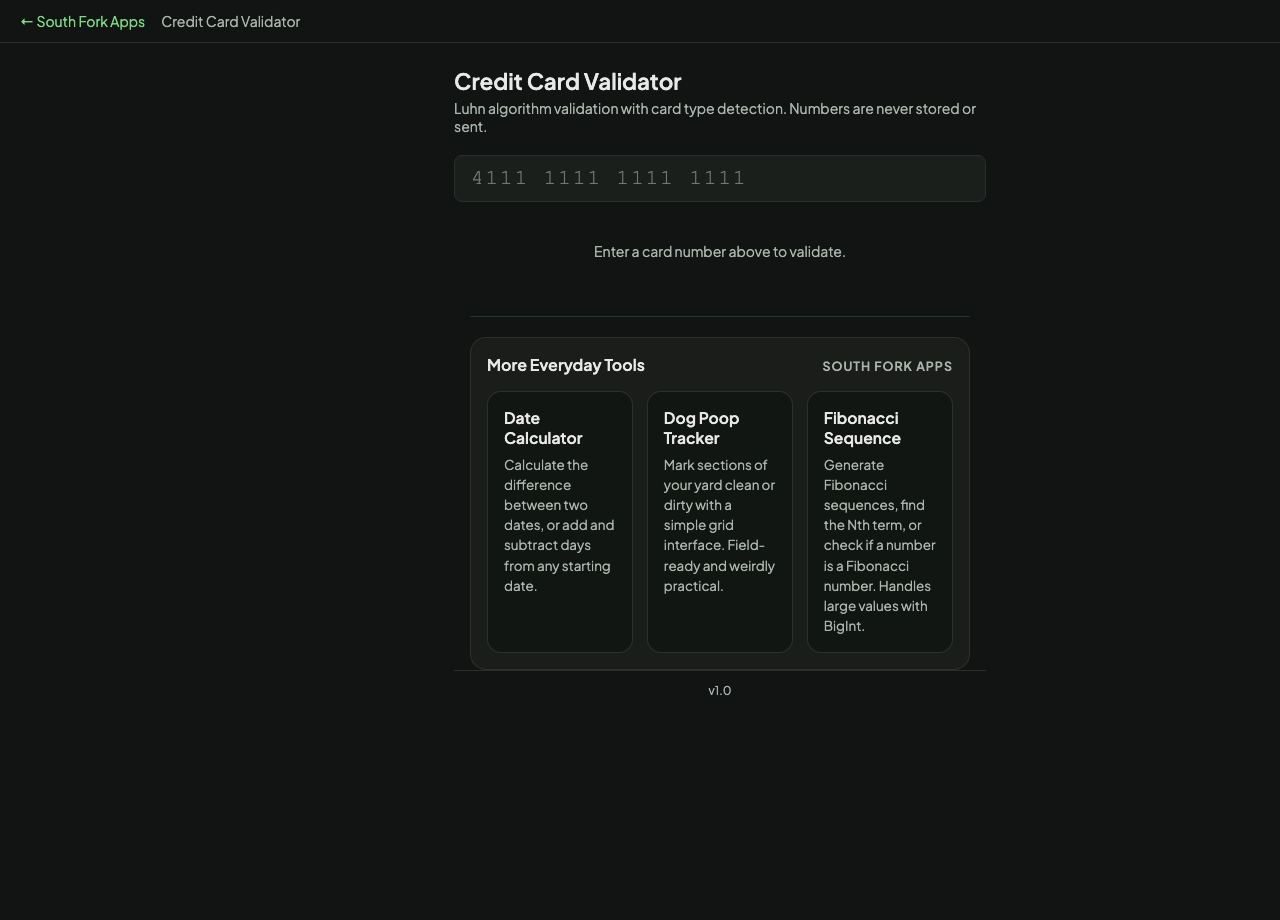Open the Date Calculator tool card

560,522
